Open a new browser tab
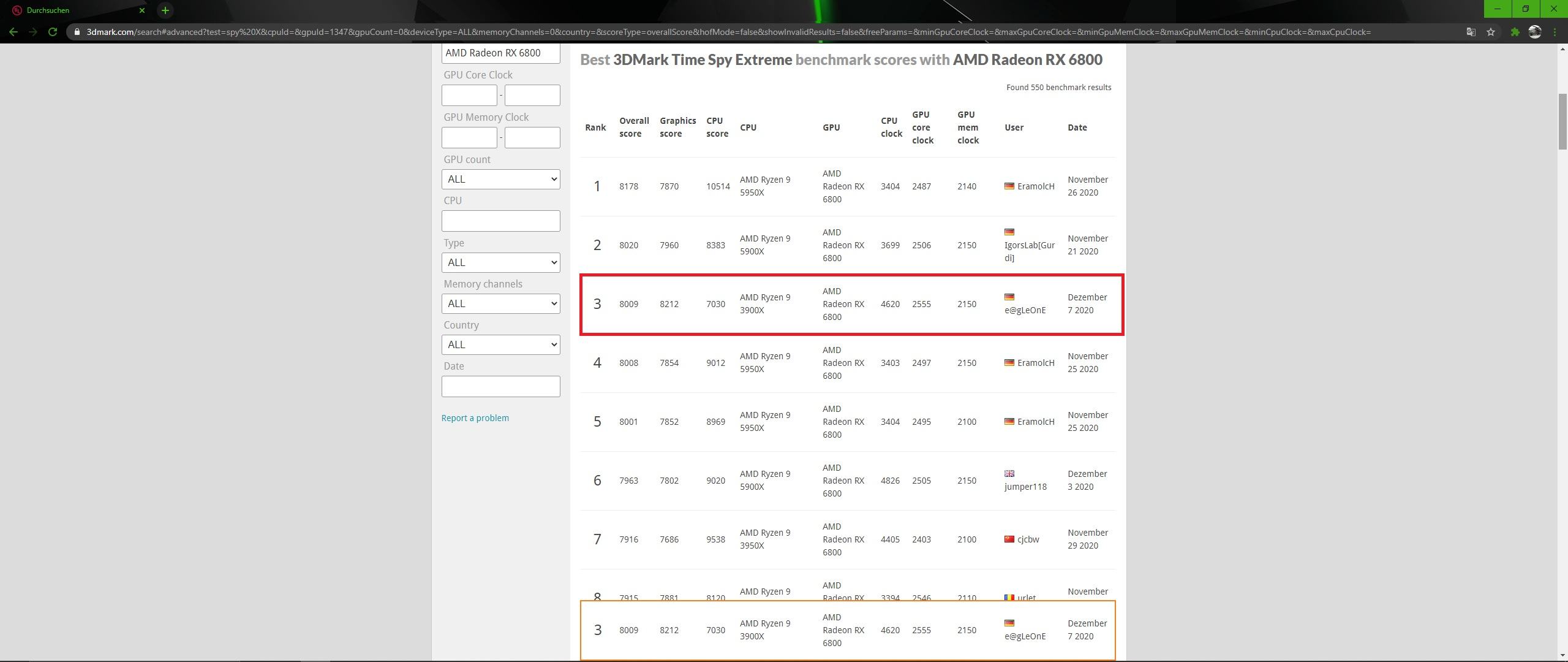 (x=165, y=10)
